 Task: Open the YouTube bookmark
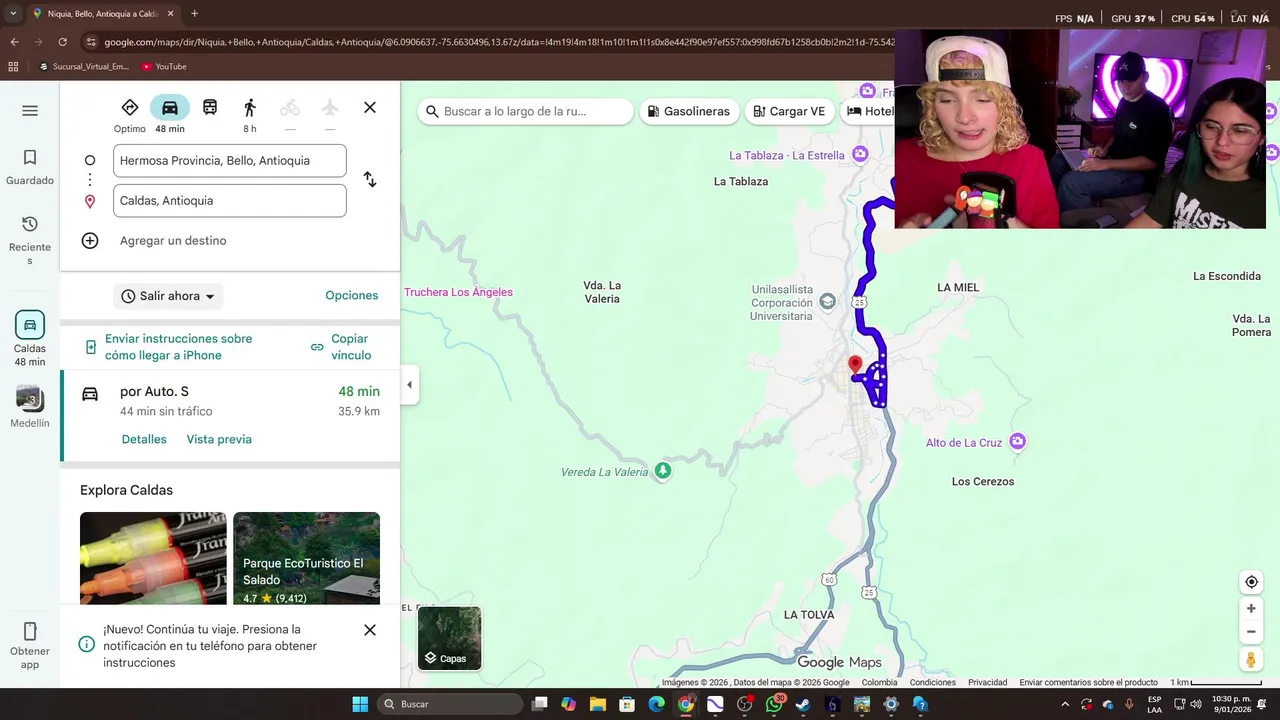164,67
